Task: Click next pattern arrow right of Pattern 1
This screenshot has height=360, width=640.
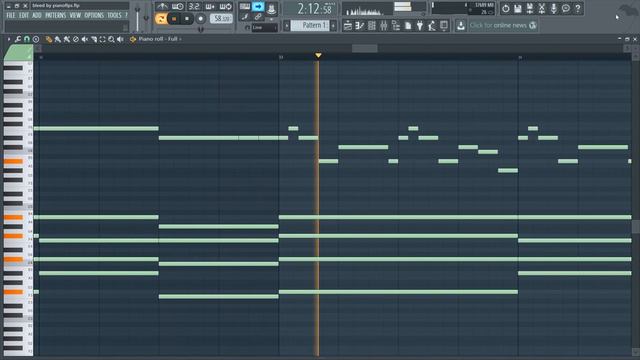Action: (x=333, y=26)
